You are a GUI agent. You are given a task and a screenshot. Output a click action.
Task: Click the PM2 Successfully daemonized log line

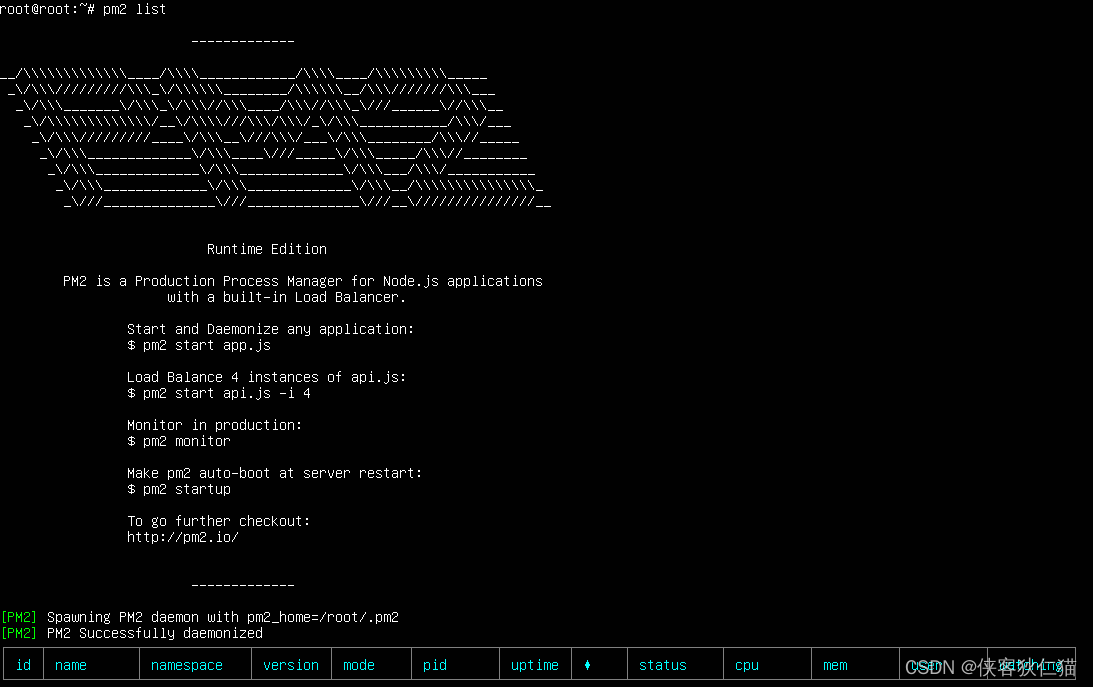pos(134,633)
